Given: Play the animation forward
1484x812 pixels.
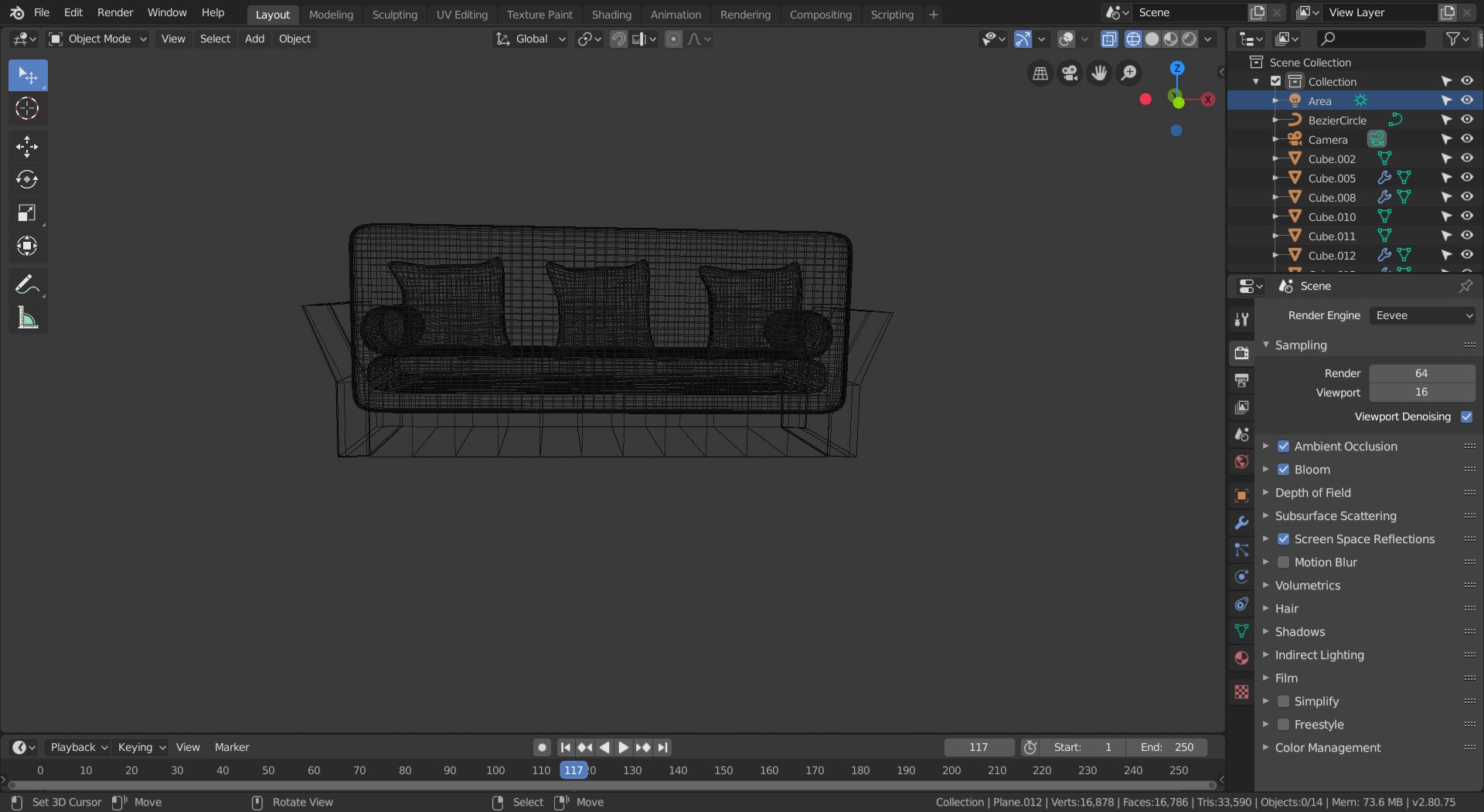Looking at the screenshot, I should tap(623, 747).
